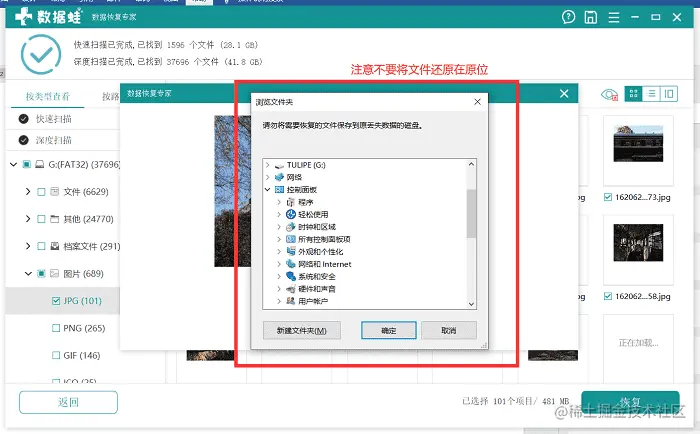Click the save scan result disk icon
Viewport: 700px width, 434px height.
pos(591,17)
